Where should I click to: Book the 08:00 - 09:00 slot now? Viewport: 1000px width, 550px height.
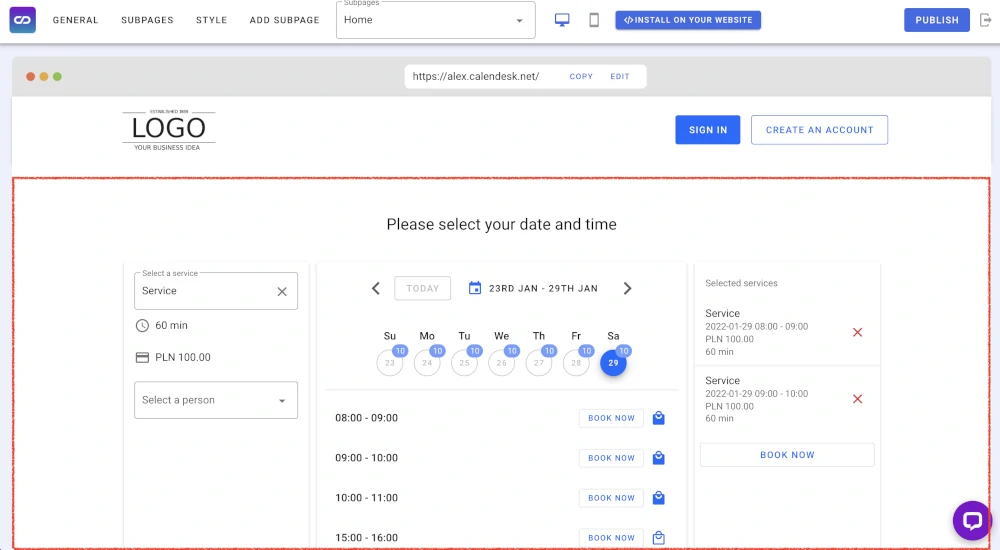coord(611,418)
